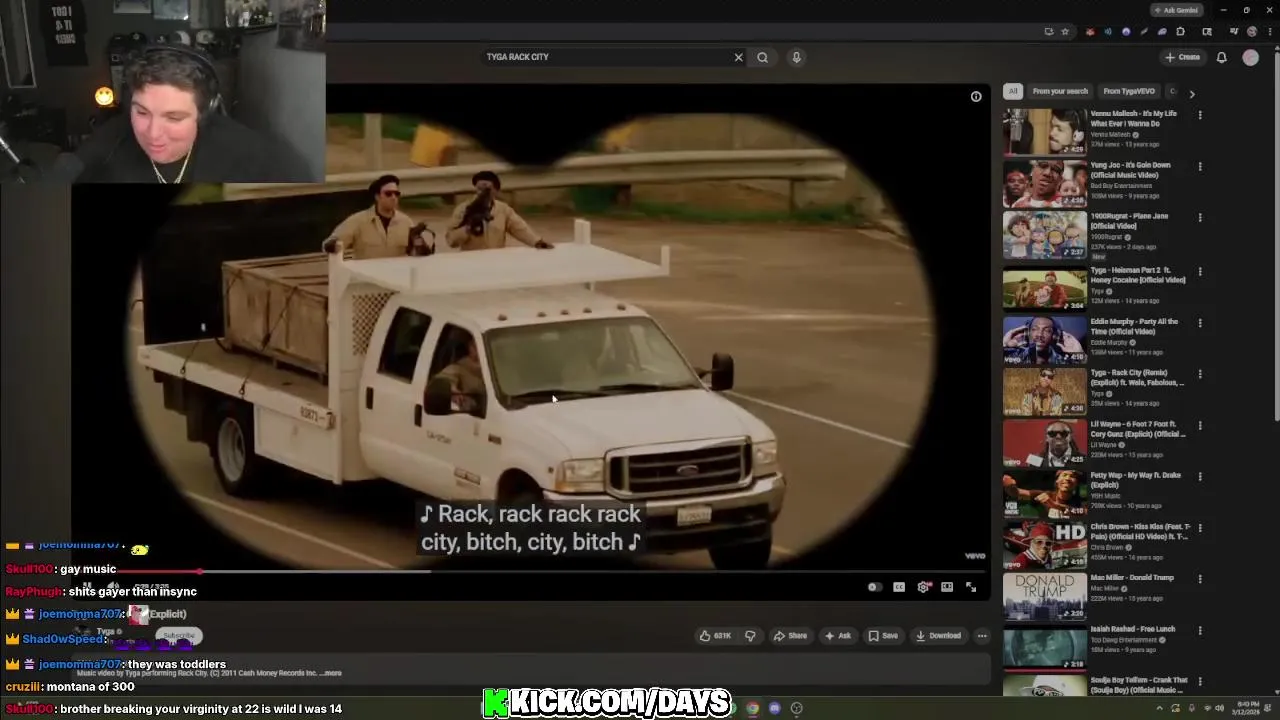Like the video (631K)
Image resolution: width=1280 pixels, height=720 pixels.
[x=716, y=636]
